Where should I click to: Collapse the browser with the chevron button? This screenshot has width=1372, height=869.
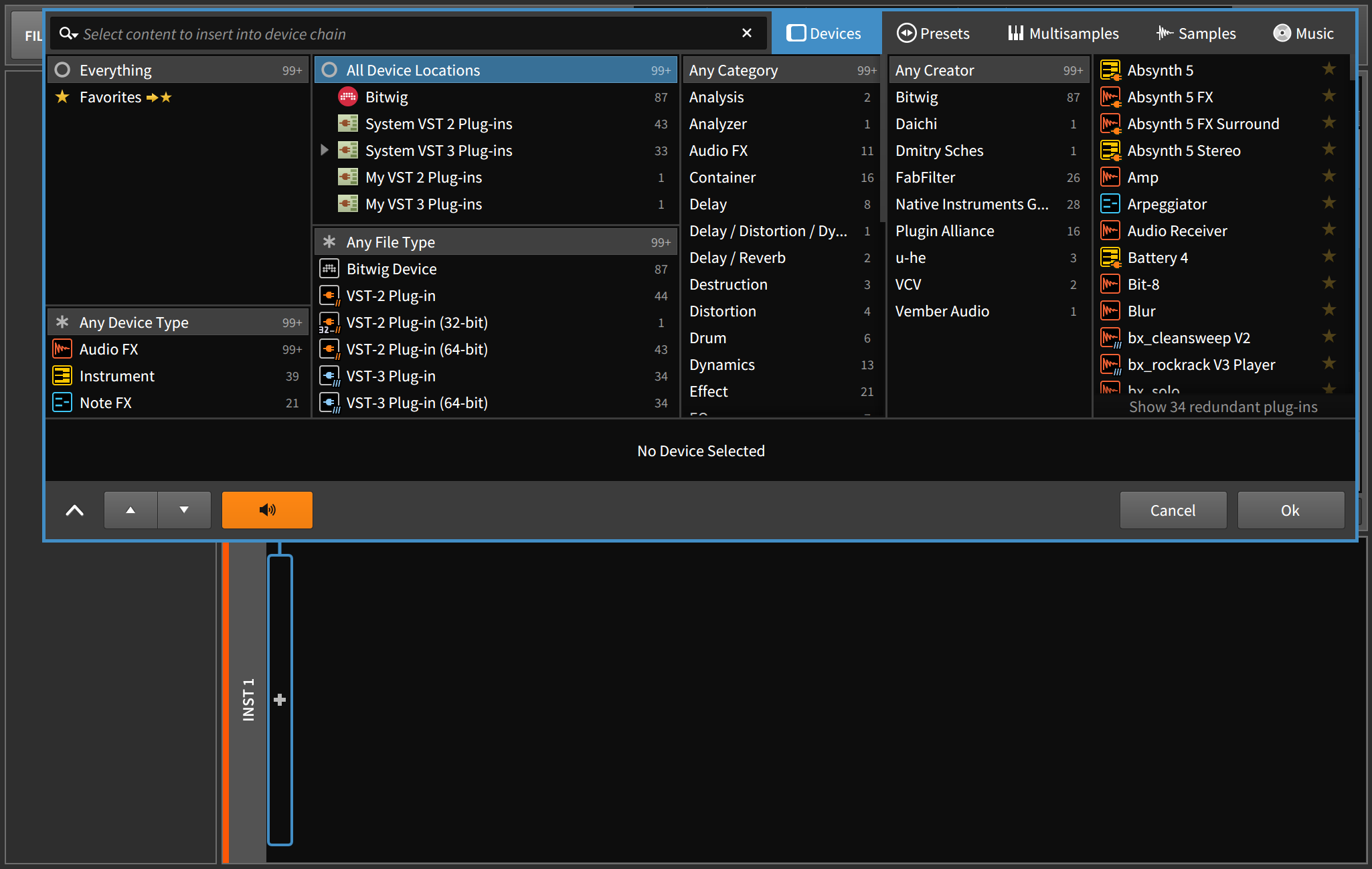(74, 510)
